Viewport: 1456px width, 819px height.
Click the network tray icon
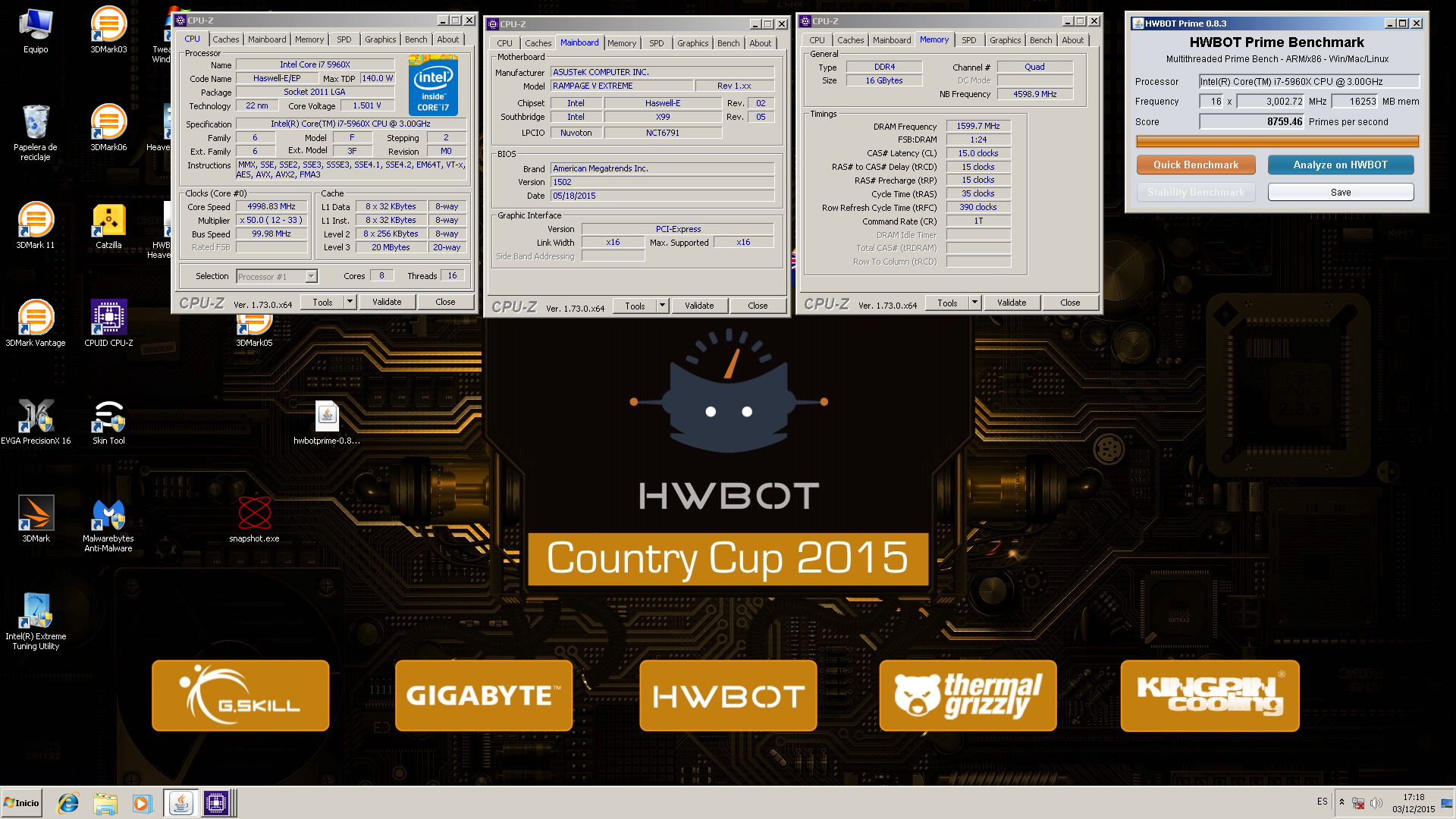click(x=1359, y=802)
